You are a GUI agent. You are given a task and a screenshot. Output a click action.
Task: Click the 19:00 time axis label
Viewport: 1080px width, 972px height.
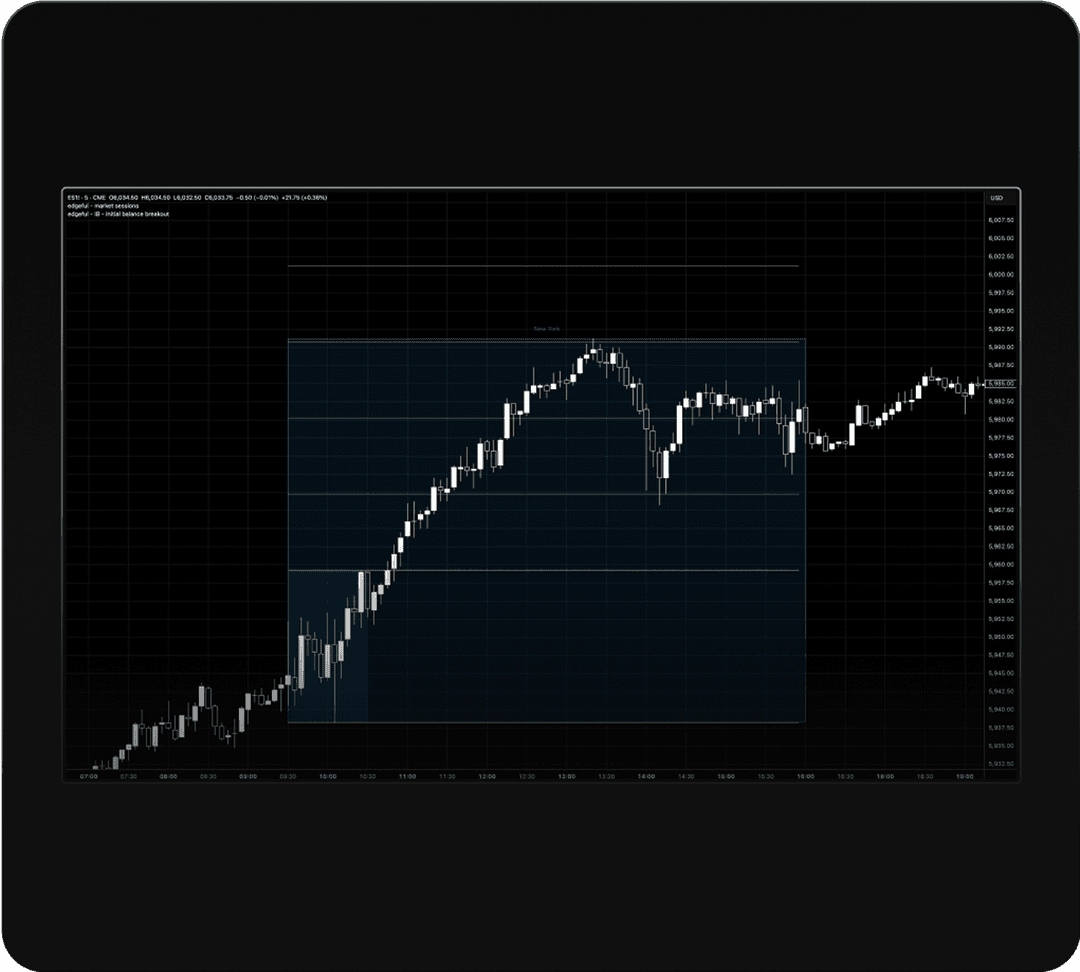964,776
